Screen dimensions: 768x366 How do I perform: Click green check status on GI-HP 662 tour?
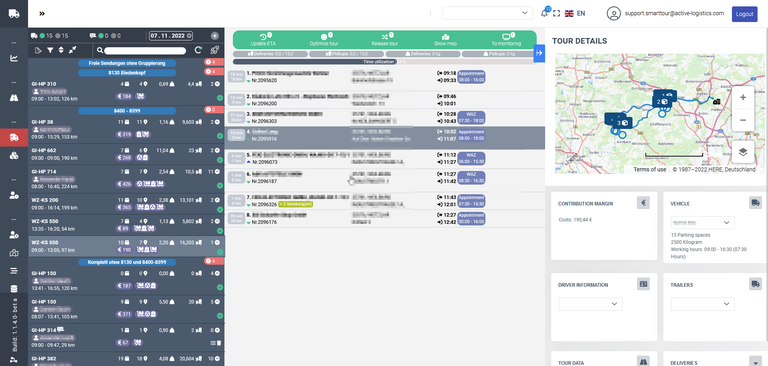(x=220, y=160)
